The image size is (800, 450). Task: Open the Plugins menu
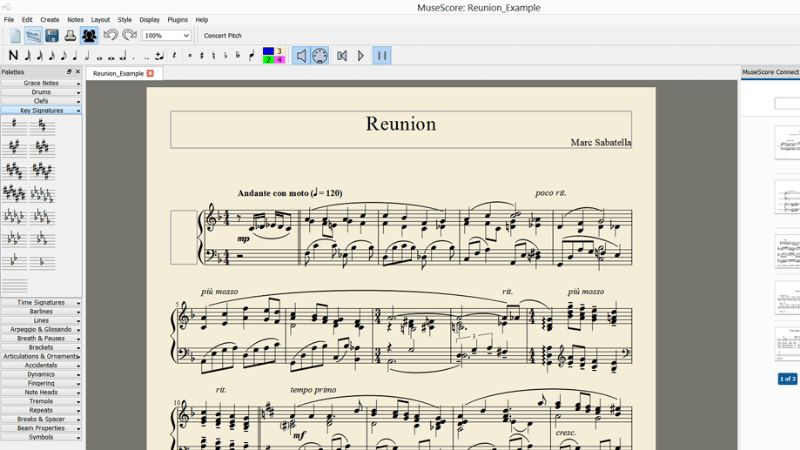click(x=178, y=20)
